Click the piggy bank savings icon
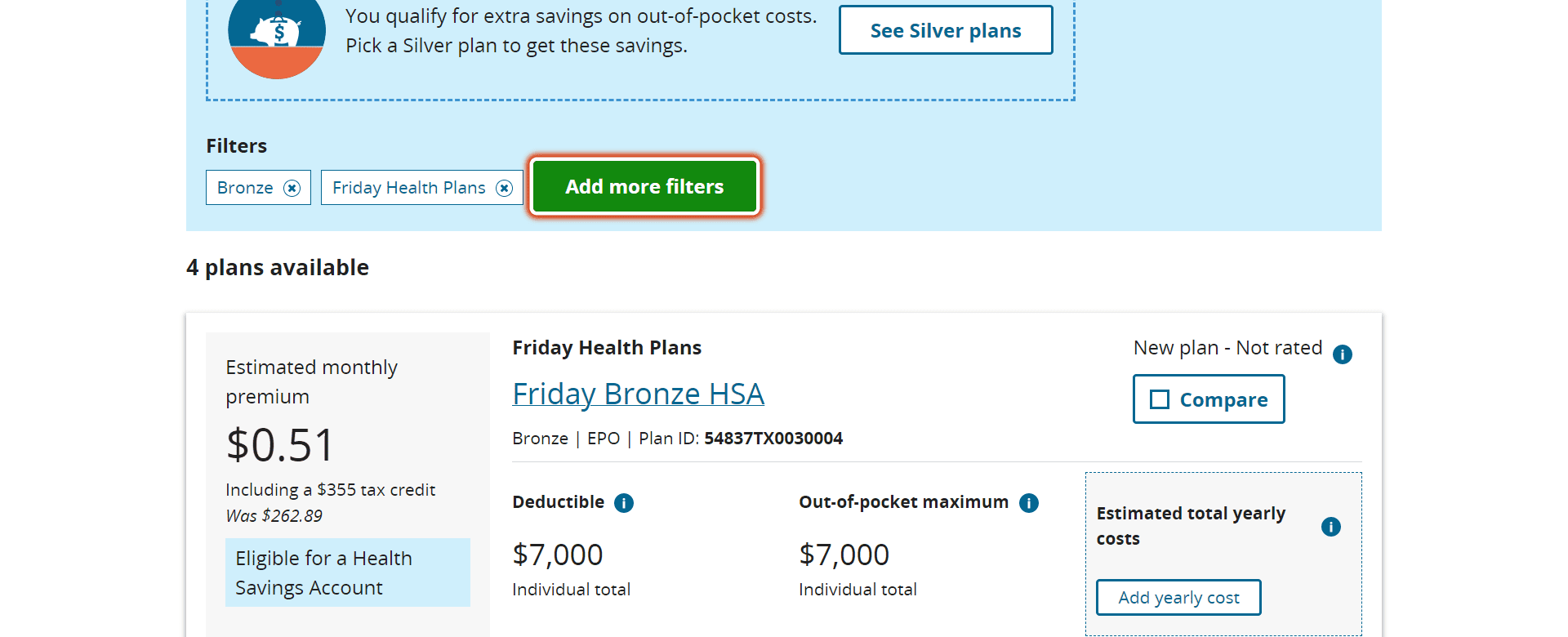 [277, 33]
